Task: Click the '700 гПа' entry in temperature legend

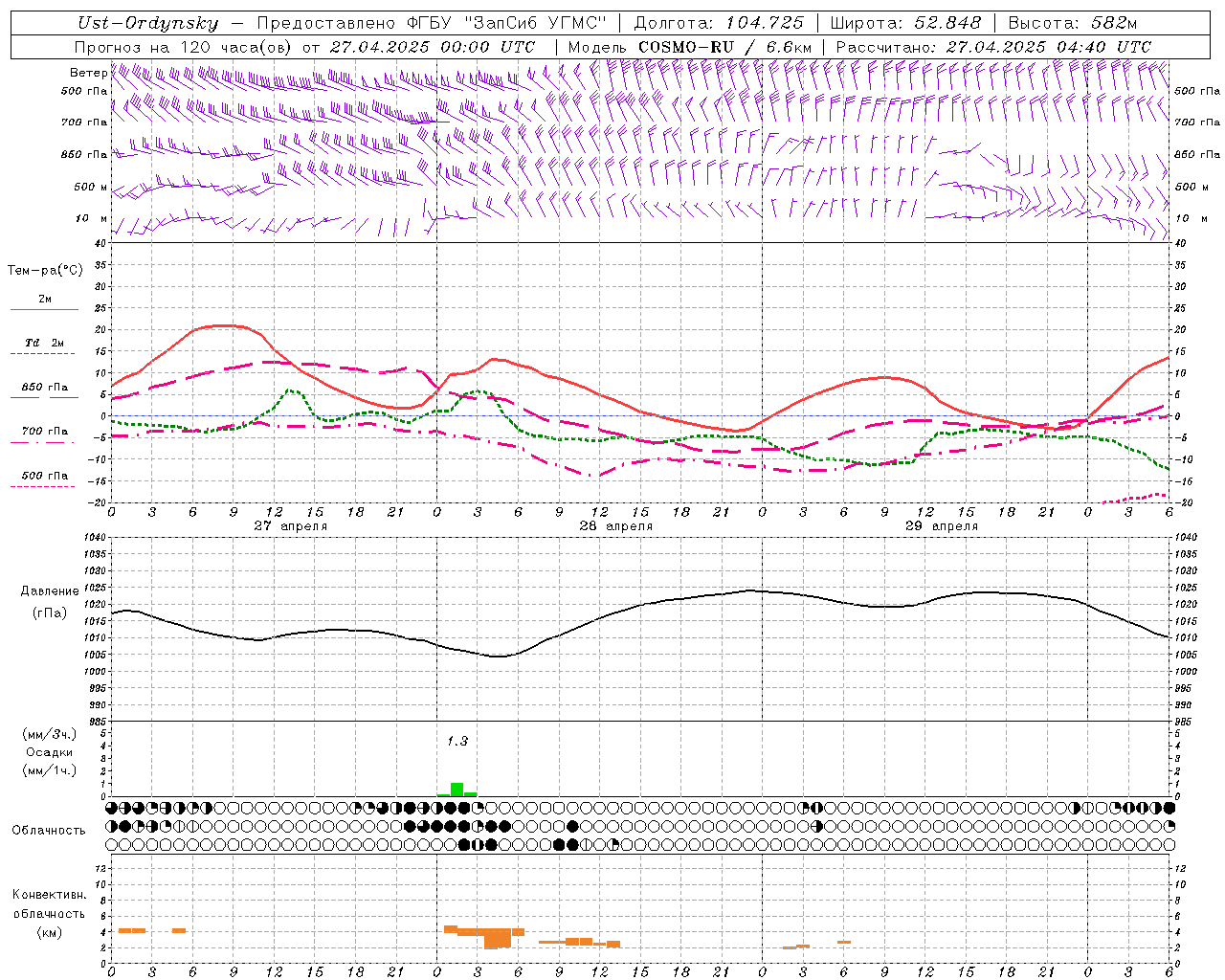Action: coord(45,432)
